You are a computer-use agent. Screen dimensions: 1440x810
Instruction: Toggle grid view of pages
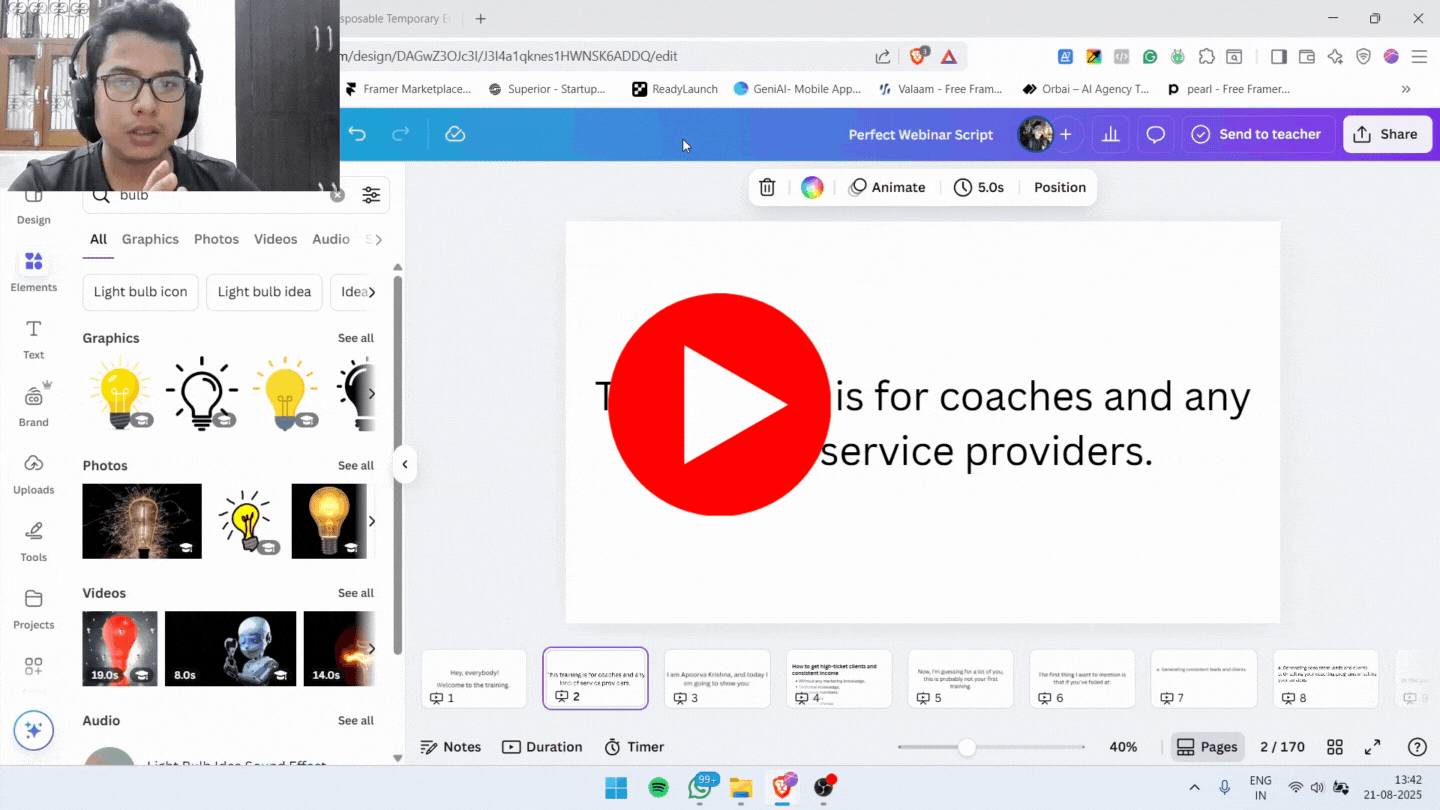pos(1334,747)
